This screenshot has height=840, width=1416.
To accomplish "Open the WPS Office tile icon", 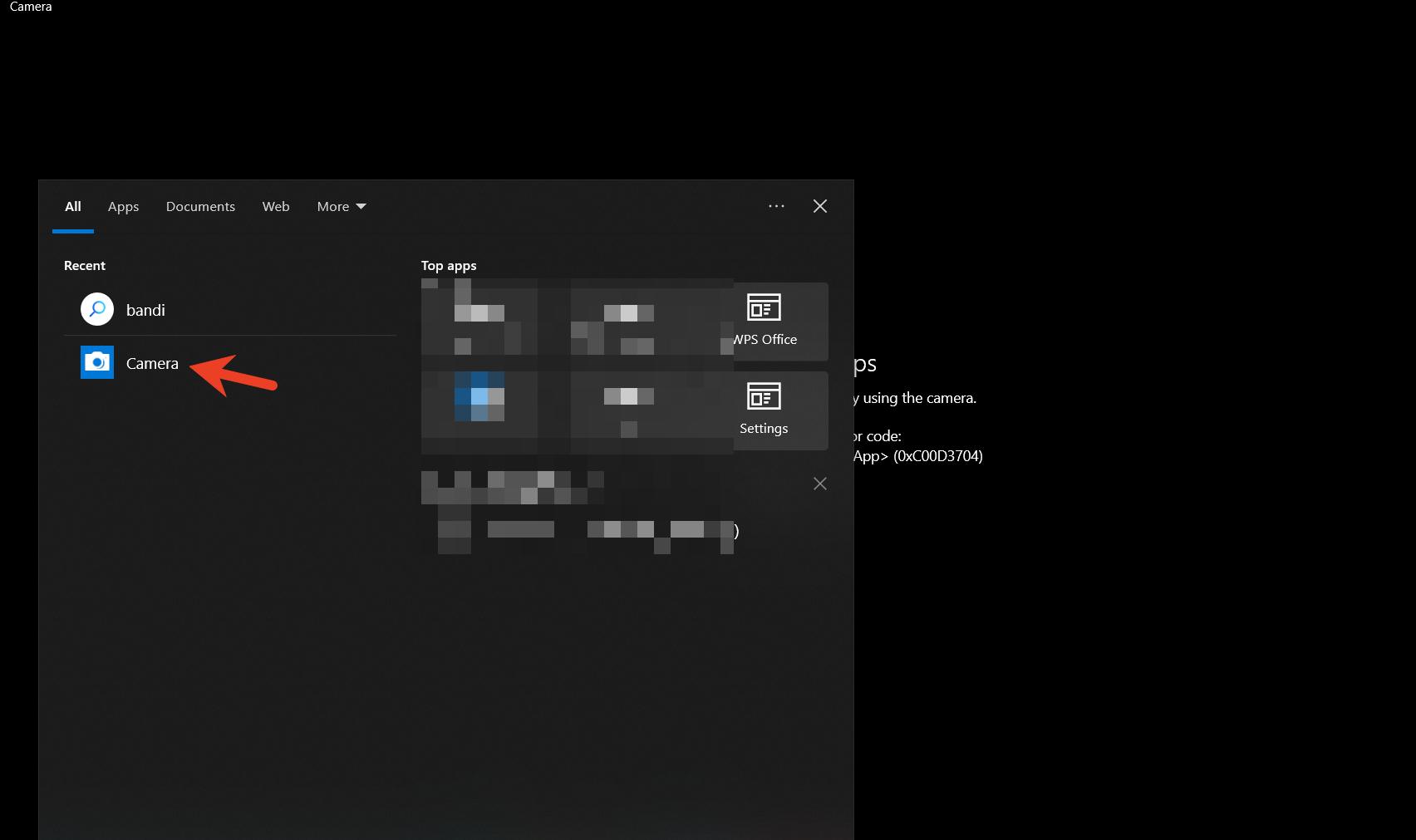I will 764,307.
